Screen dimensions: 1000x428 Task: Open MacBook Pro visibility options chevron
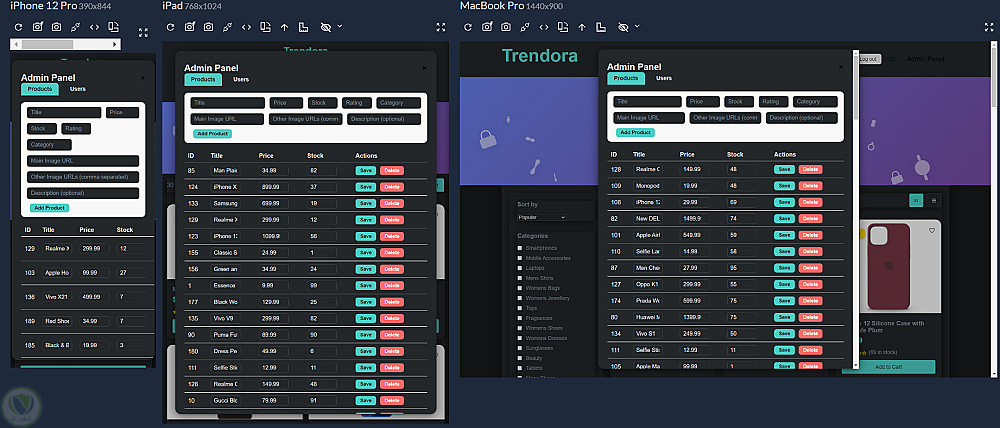637,26
